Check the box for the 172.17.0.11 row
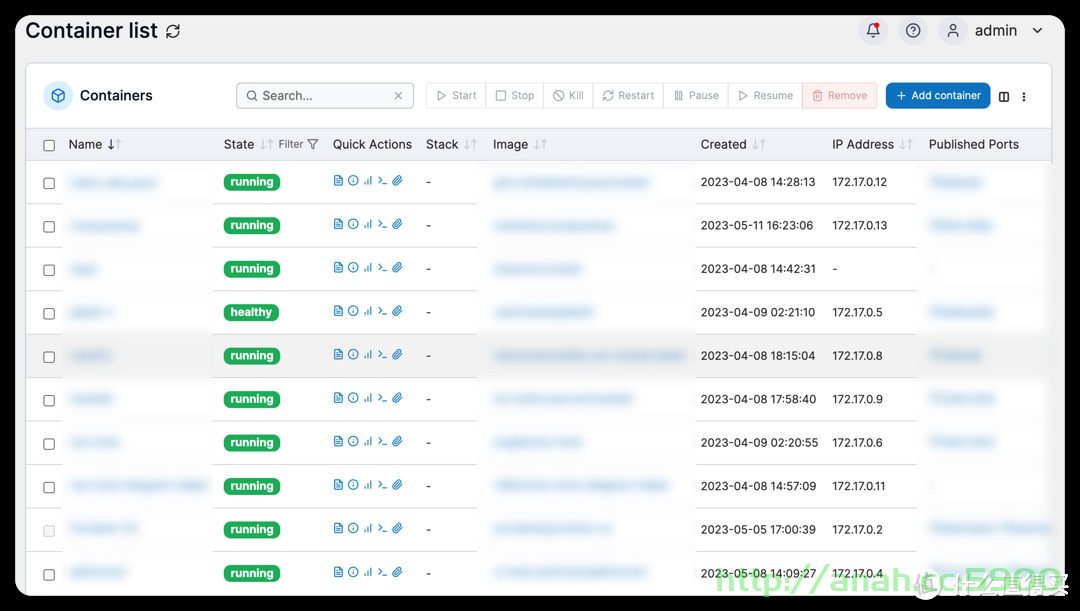The height and width of the screenshot is (611, 1080). coord(49,487)
